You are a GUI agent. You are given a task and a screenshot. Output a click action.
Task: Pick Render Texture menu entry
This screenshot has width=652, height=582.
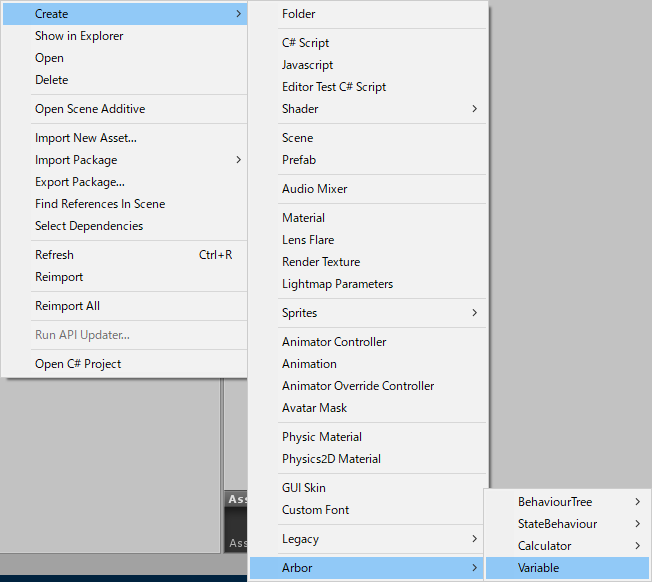[320, 262]
